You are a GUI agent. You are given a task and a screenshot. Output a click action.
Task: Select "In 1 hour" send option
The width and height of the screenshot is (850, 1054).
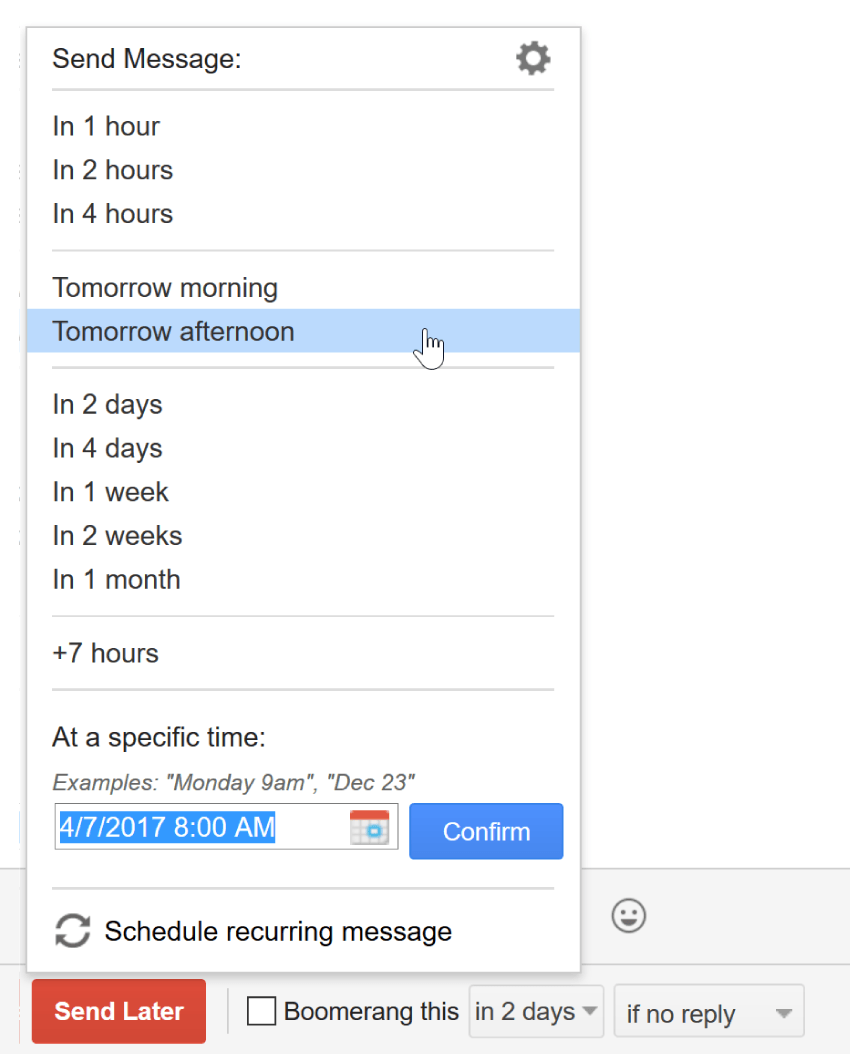click(106, 127)
